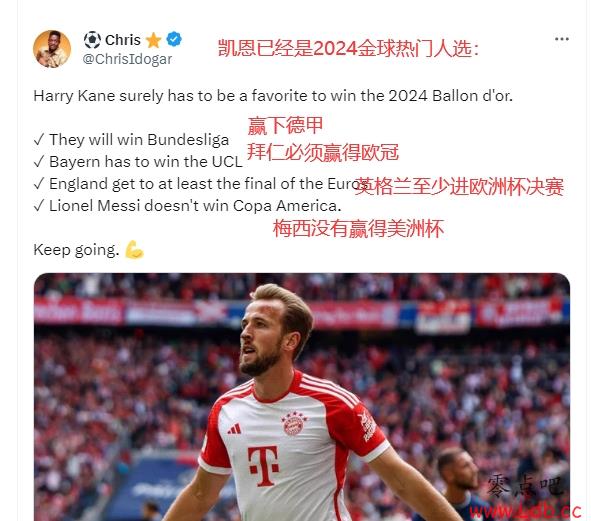The width and height of the screenshot is (591, 521).
Task: Click the 零点吧 calligraphy watermark
Action: click(x=525, y=486)
